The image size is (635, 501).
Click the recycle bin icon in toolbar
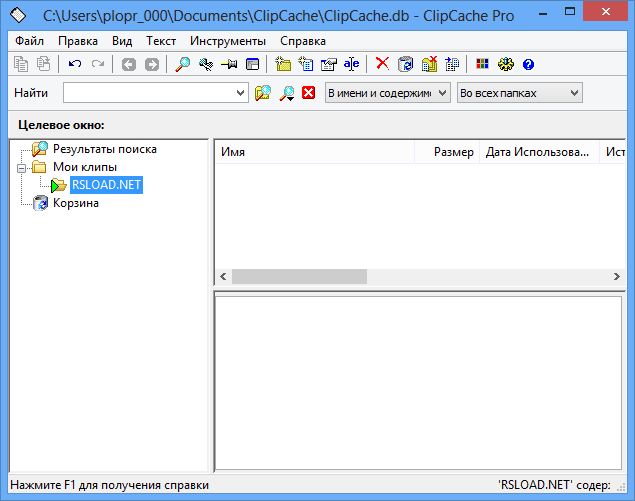[405, 64]
